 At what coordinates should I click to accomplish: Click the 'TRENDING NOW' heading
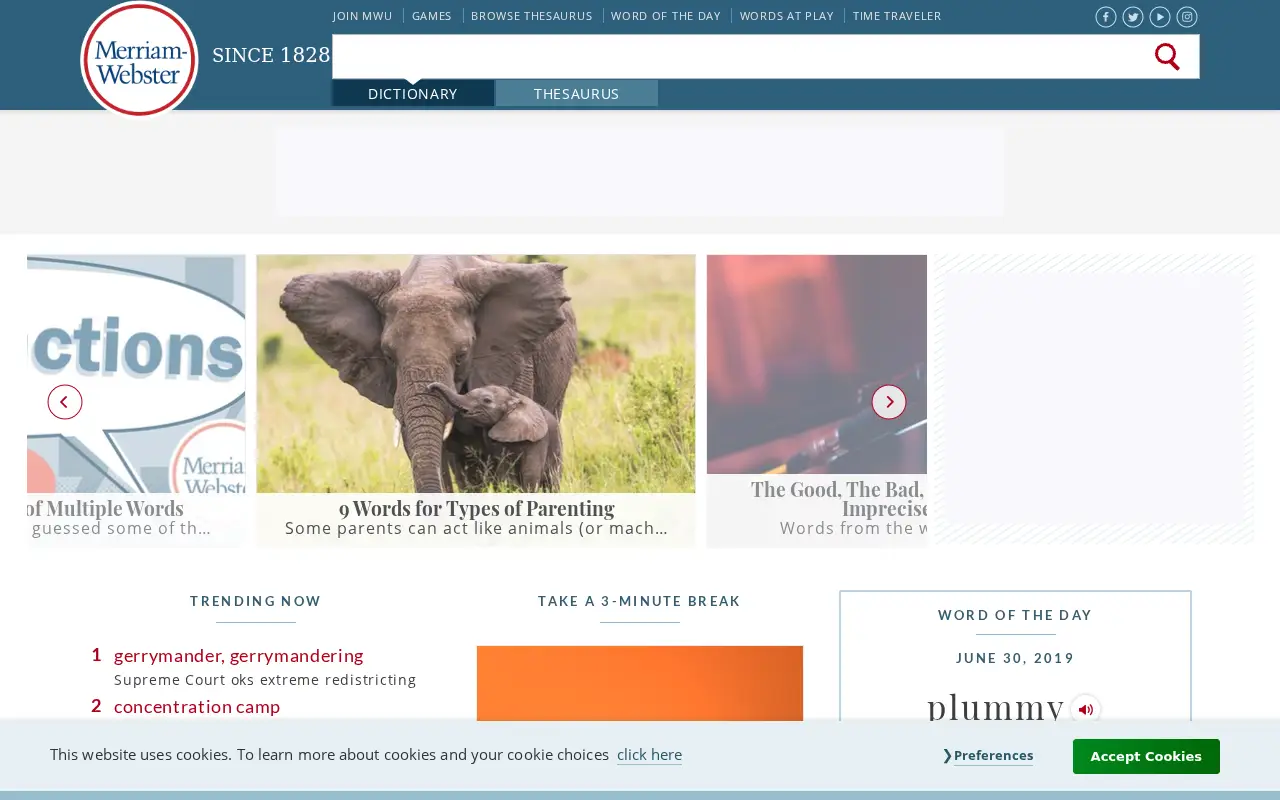click(x=256, y=601)
